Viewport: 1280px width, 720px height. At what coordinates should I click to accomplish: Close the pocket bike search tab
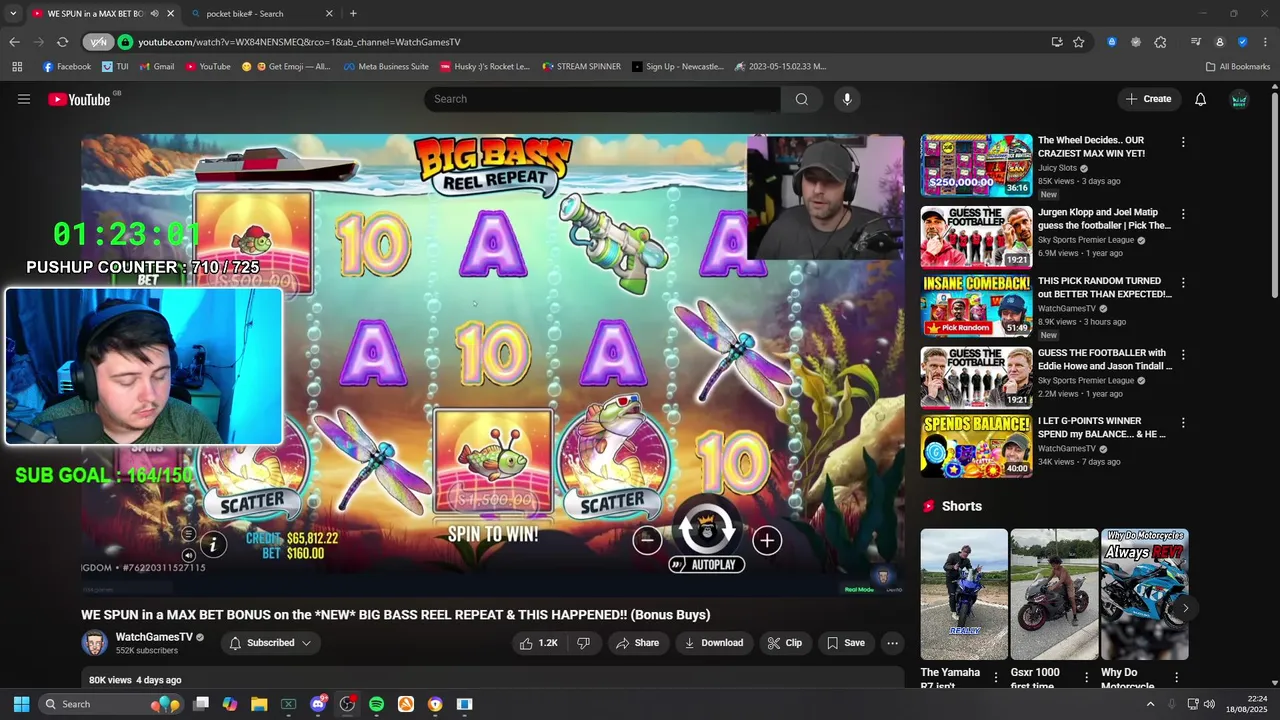pos(329,13)
